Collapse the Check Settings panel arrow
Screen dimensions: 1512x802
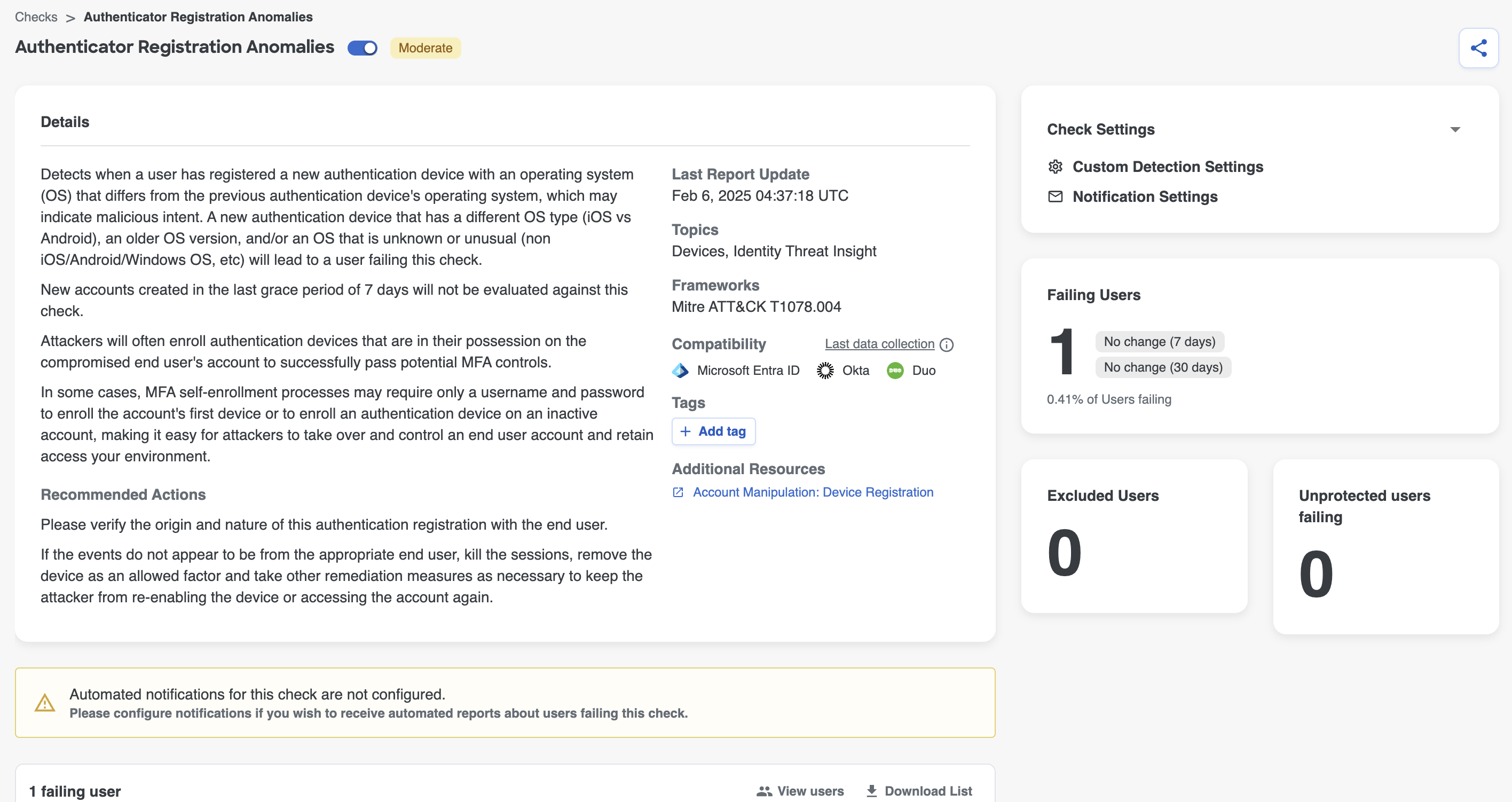(1454, 130)
